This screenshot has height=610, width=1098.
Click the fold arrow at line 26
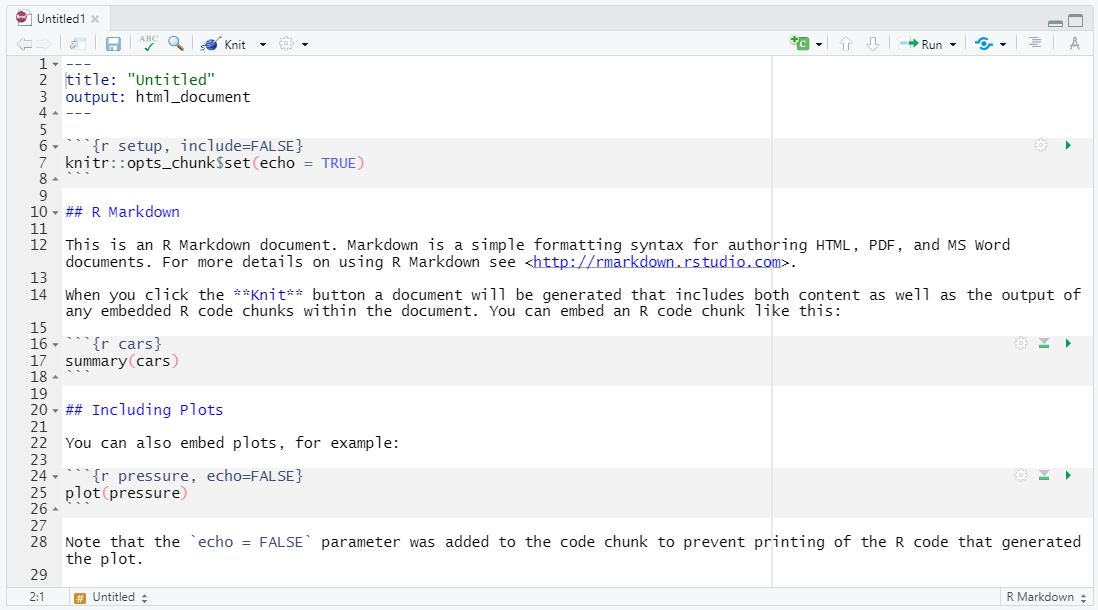click(55, 509)
